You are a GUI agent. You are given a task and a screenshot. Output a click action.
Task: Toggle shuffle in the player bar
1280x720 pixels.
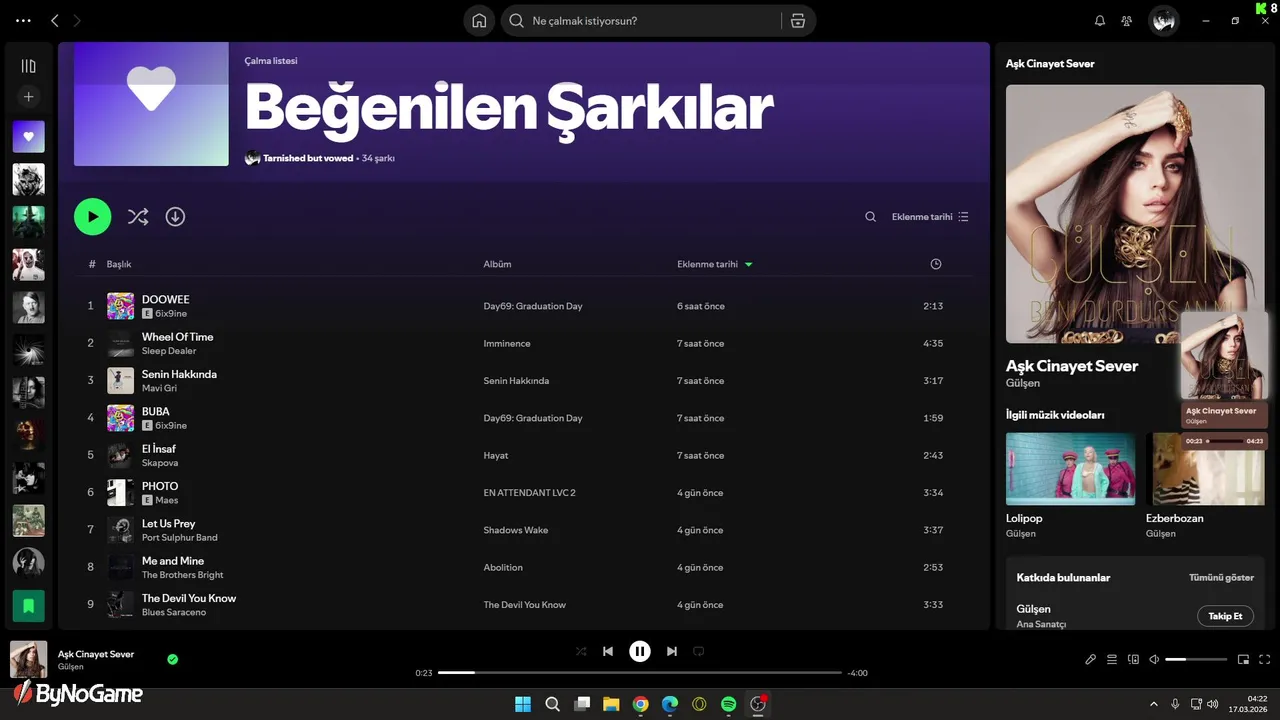[581, 651]
